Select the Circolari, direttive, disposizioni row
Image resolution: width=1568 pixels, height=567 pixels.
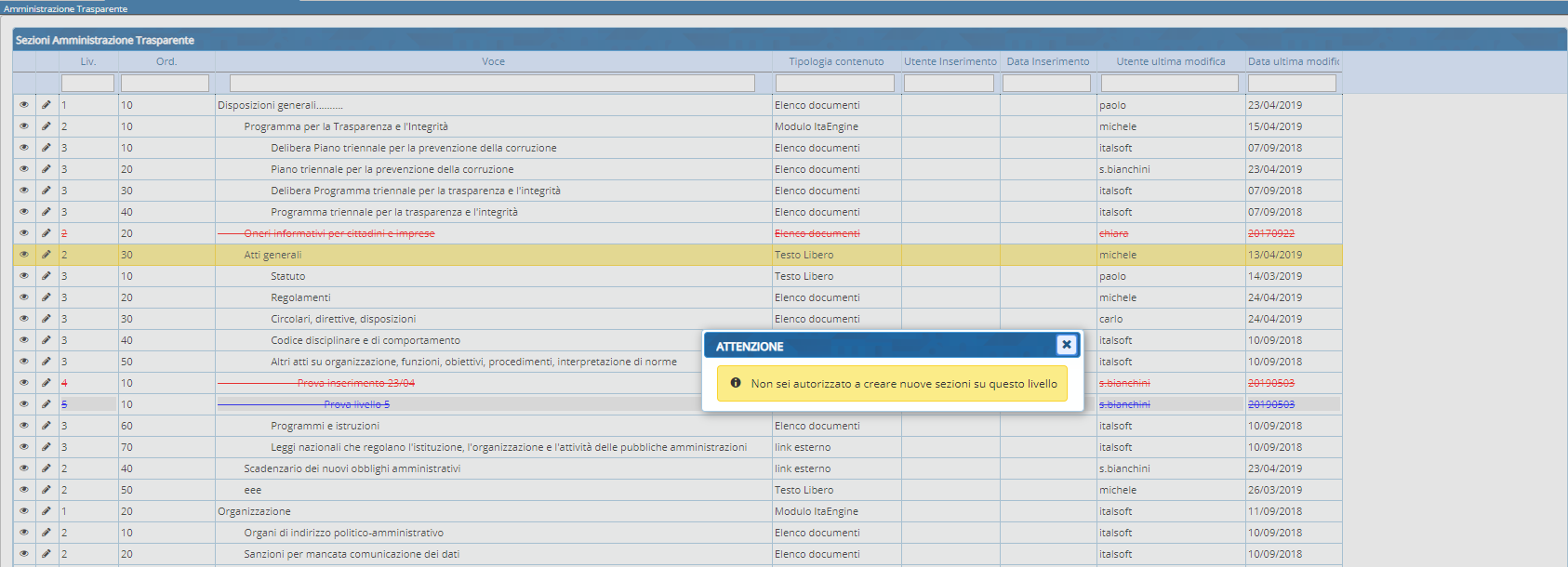pyautogui.click(x=343, y=319)
